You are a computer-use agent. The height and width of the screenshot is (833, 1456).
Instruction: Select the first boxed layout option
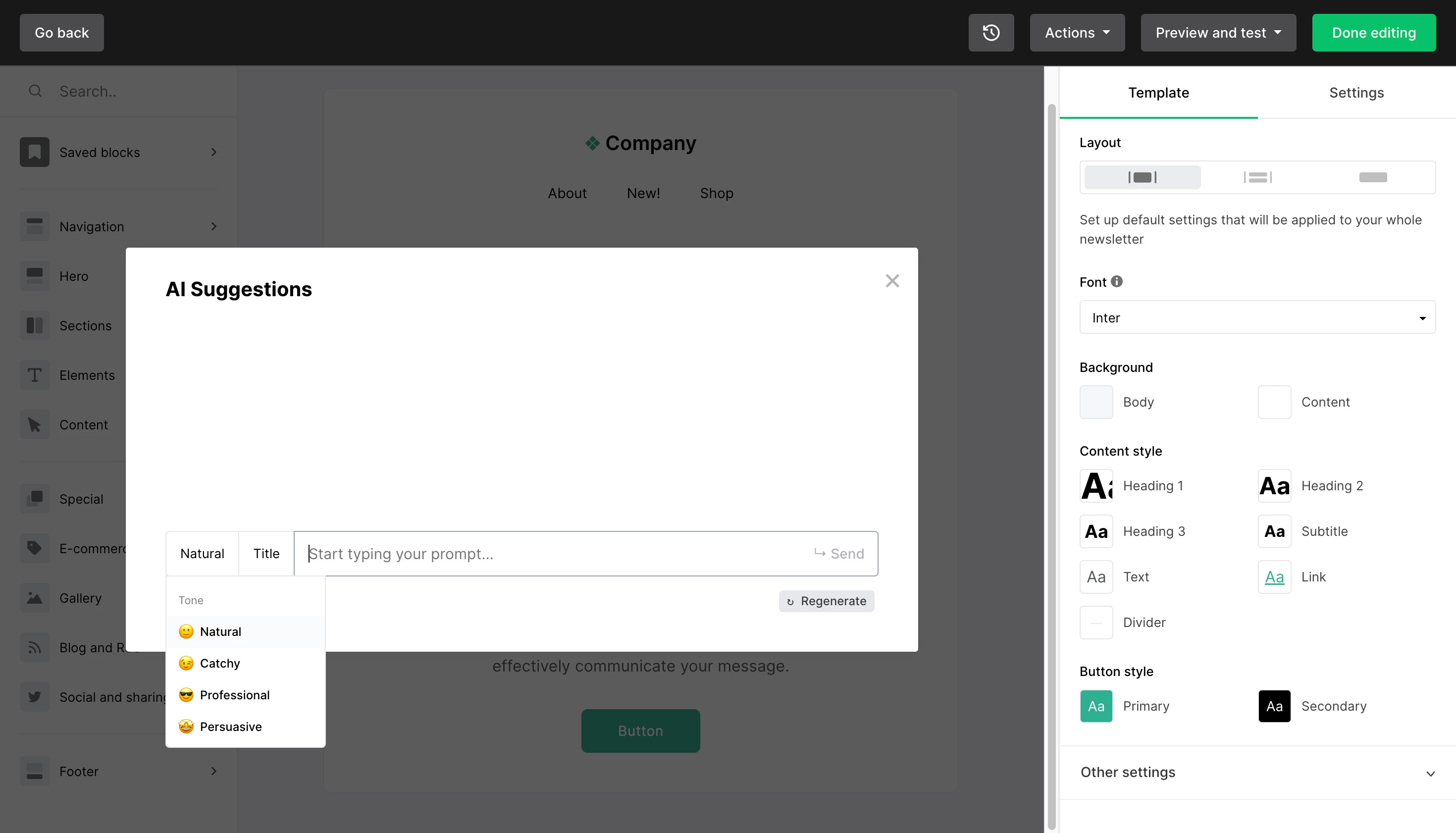click(1142, 177)
